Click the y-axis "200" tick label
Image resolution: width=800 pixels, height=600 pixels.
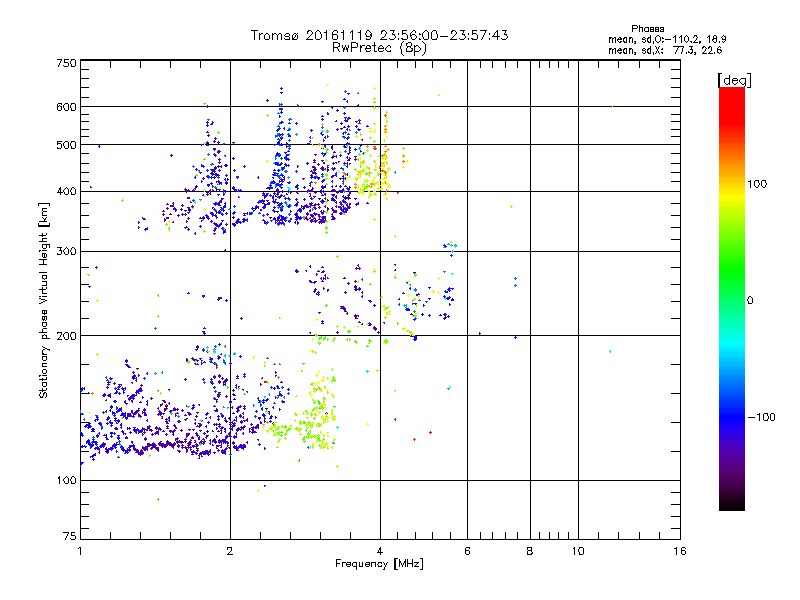pos(66,336)
